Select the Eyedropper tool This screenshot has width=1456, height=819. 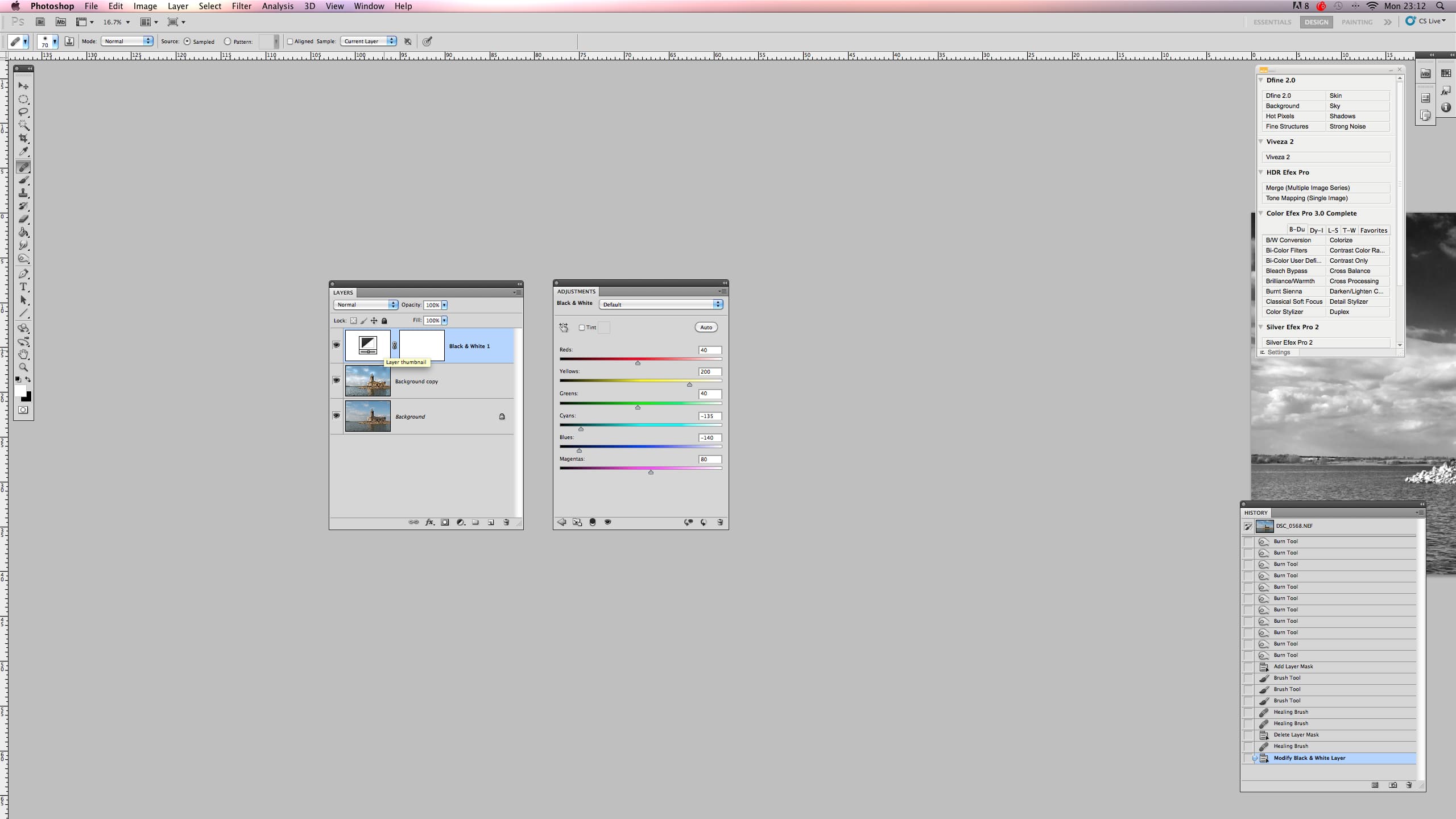coord(23,152)
